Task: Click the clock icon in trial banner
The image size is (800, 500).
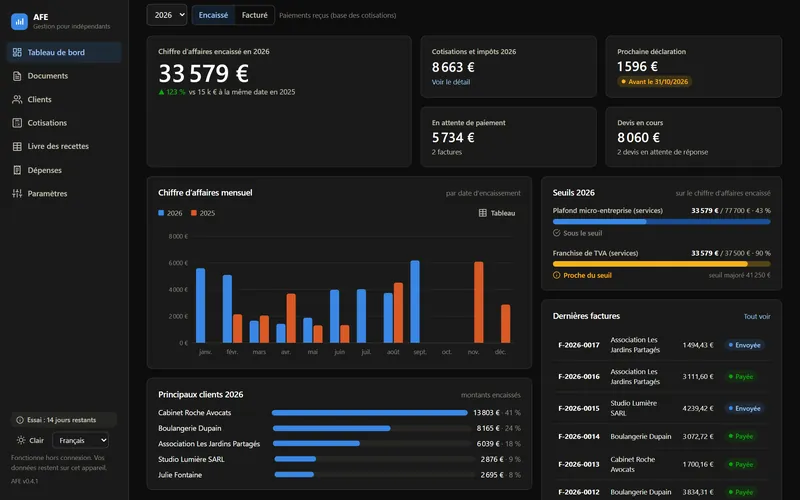Action: click(20, 420)
